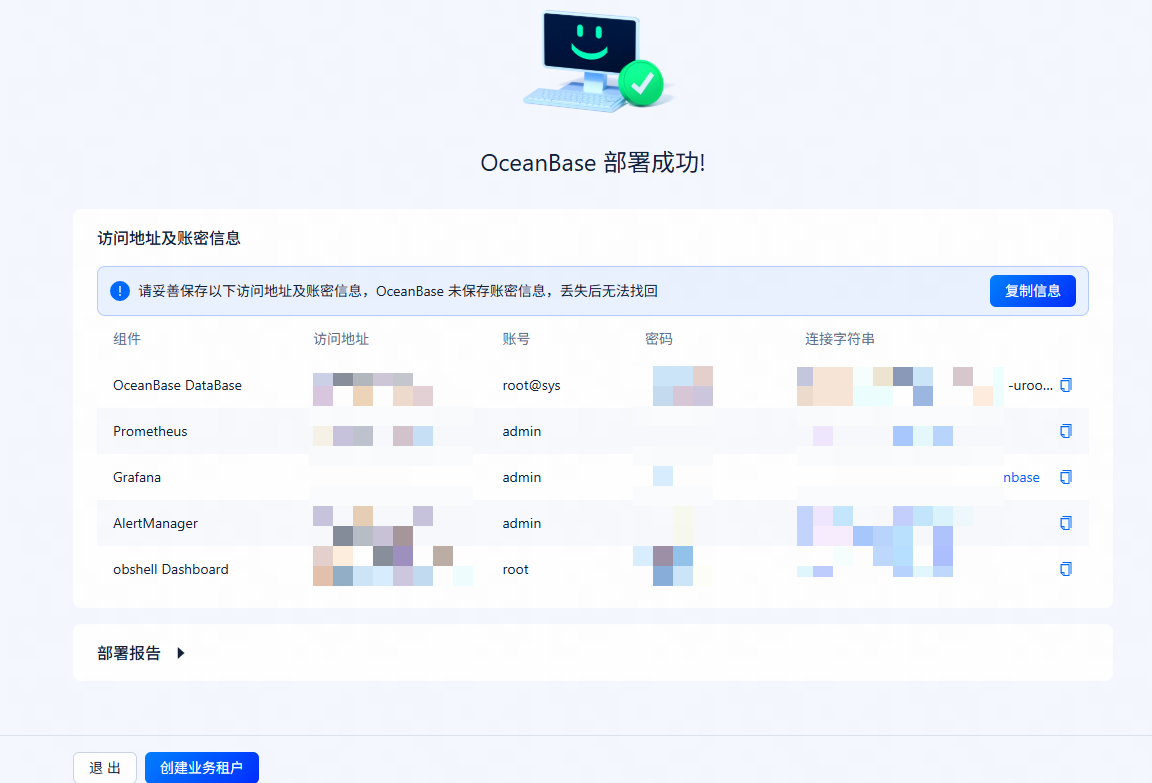Click the 访问地址及账密信息 section title

[169, 238]
